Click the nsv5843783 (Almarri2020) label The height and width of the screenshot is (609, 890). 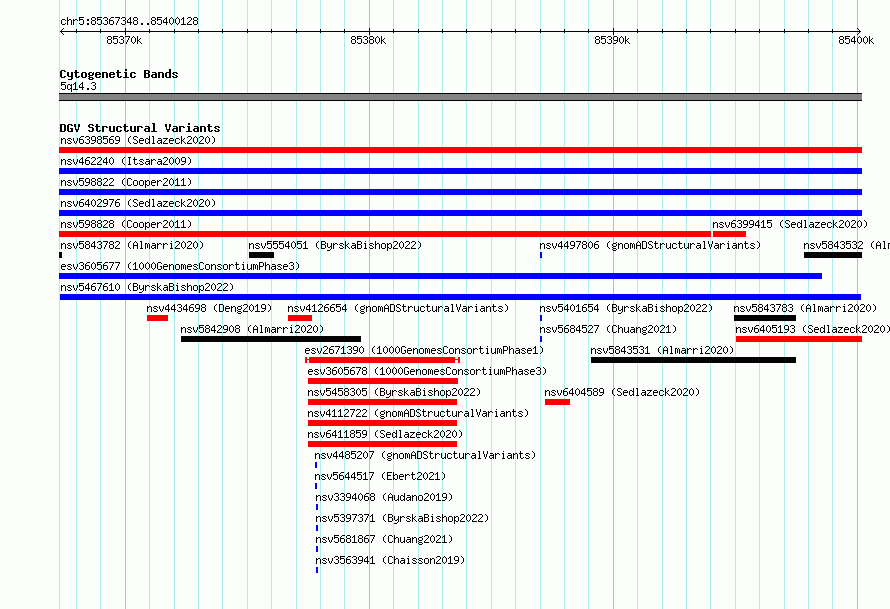click(805, 308)
